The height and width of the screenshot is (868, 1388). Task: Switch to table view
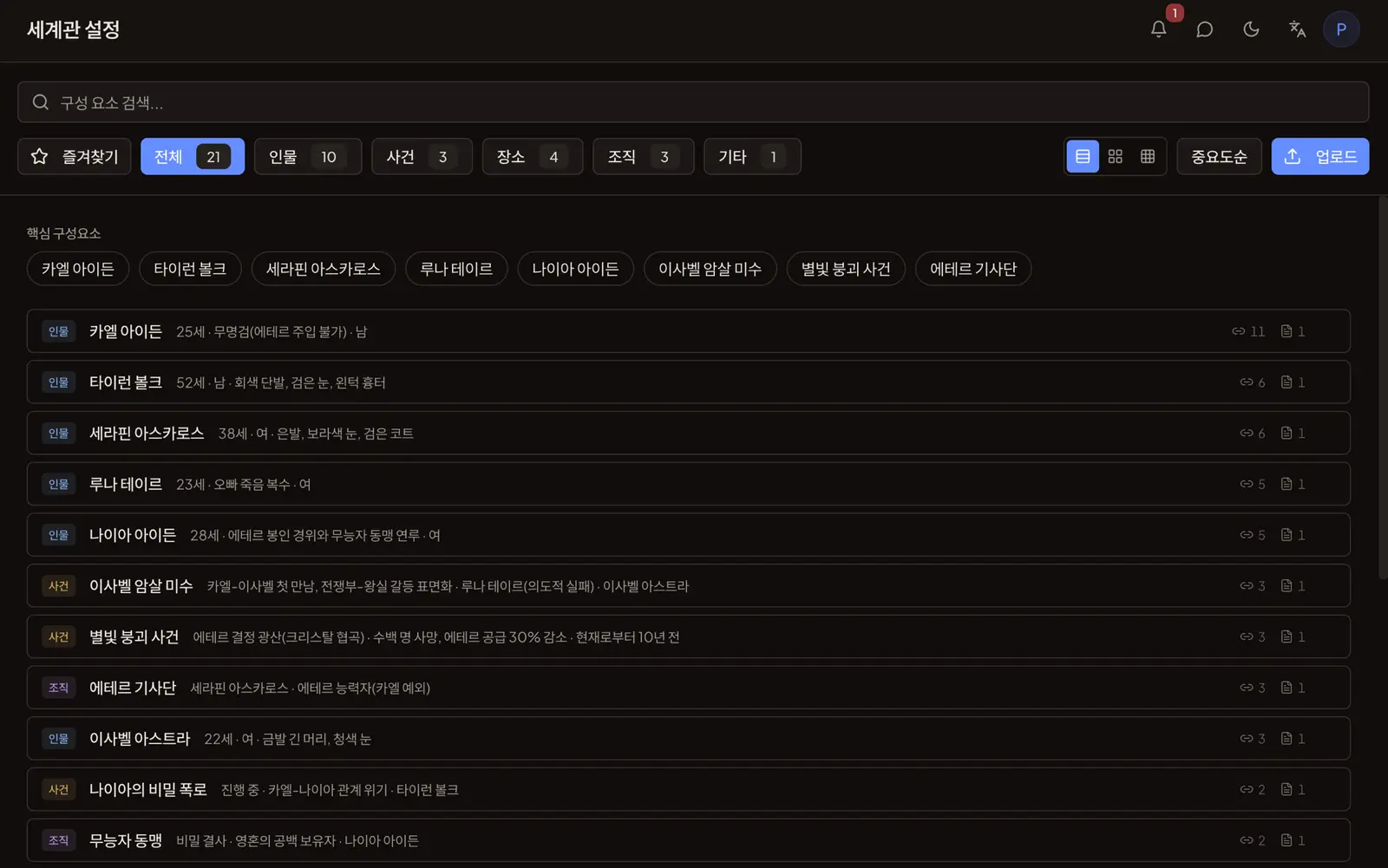tap(1148, 157)
